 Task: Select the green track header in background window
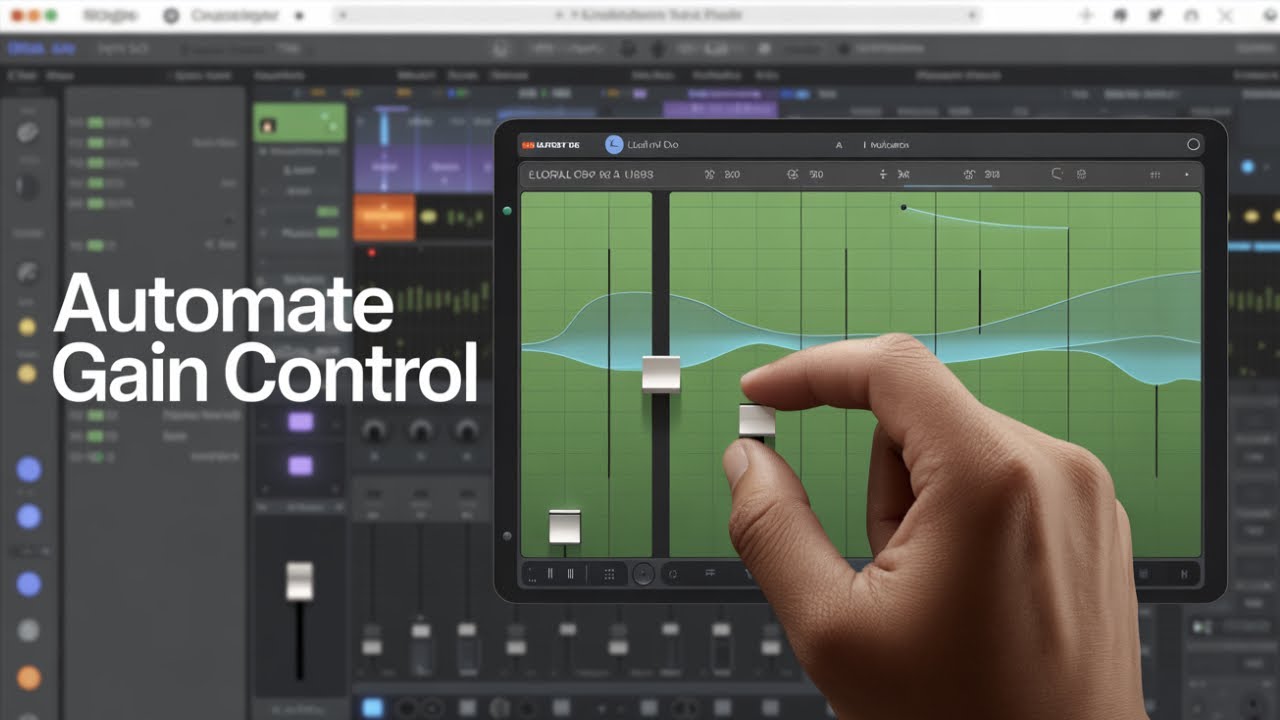[x=299, y=123]
